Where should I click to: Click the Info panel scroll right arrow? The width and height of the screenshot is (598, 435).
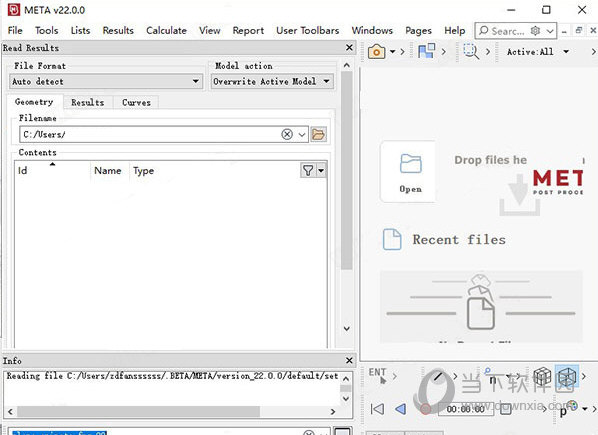pyautogui.click(x=333, y=411)
